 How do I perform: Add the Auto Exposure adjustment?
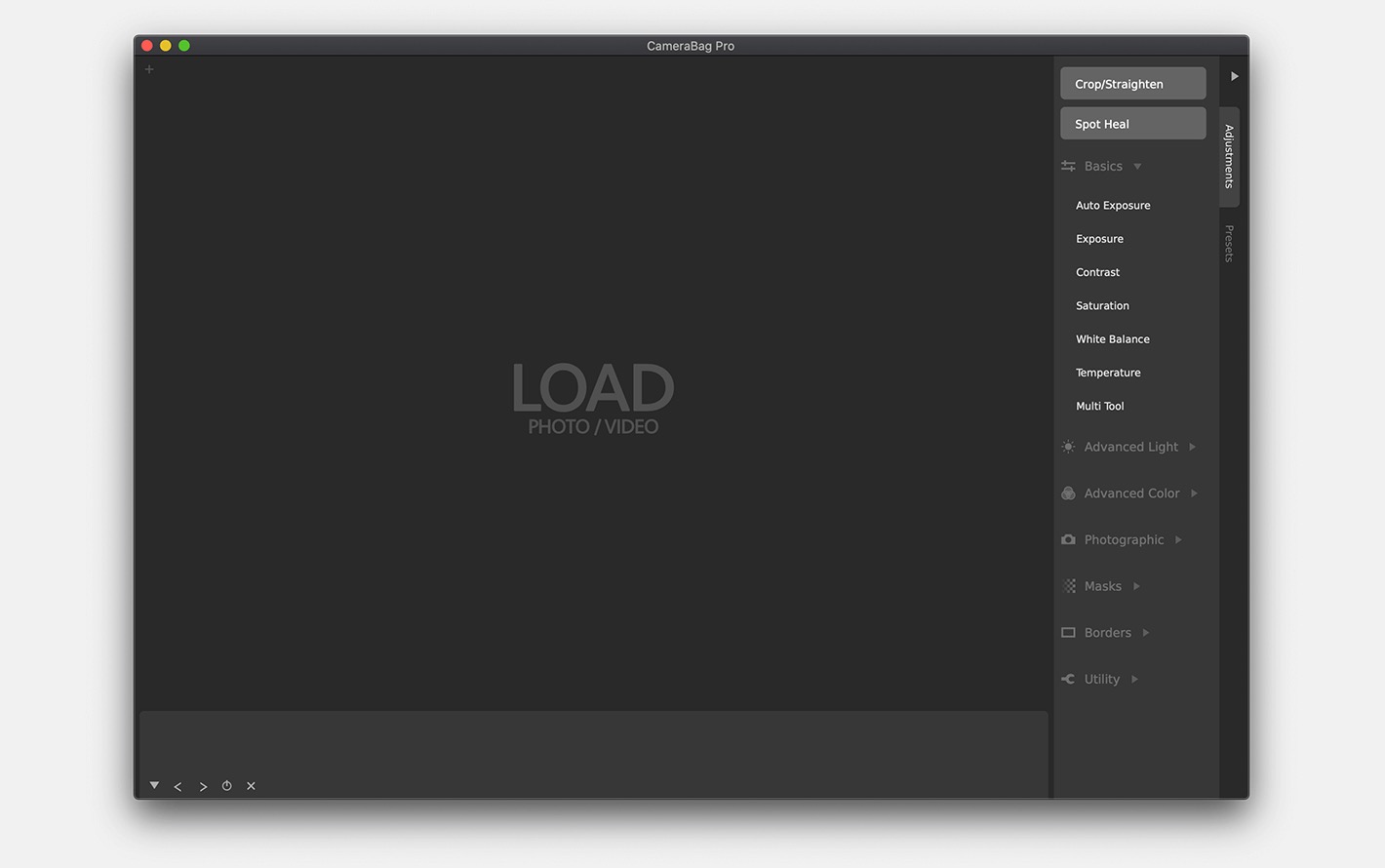click(1113, 206)
